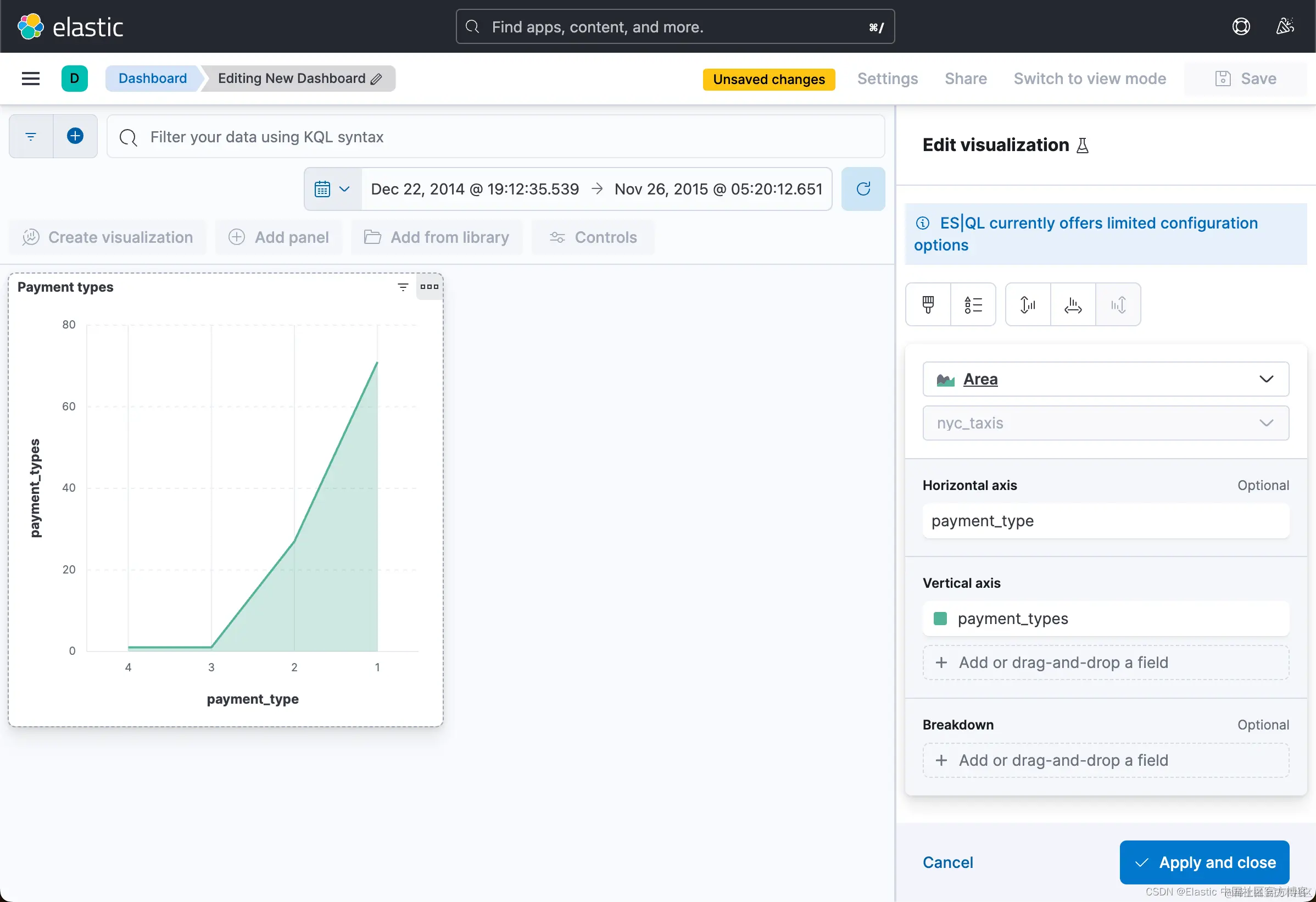
Task: Toggle the main navigation hamburger menu
Action: [31, 79]
